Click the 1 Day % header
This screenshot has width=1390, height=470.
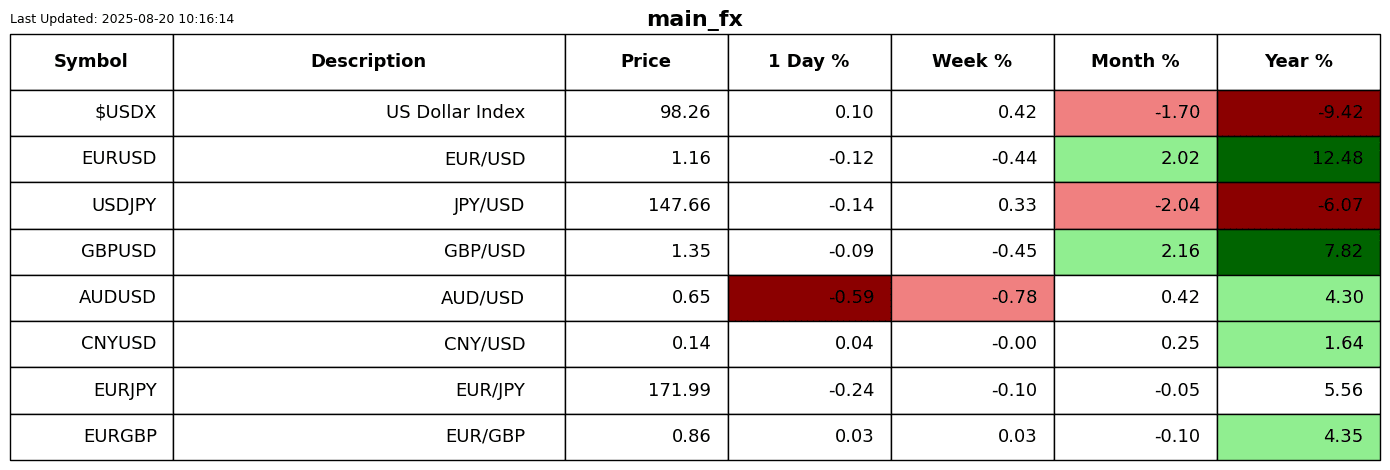(808, 62)
